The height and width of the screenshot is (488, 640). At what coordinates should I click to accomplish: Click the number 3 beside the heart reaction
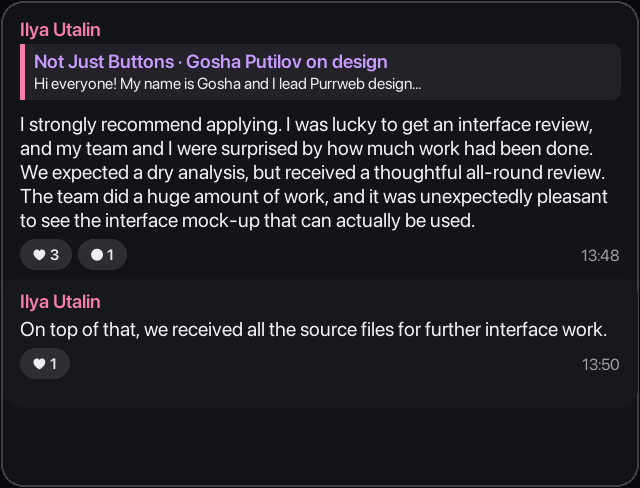tap(55, 255)
